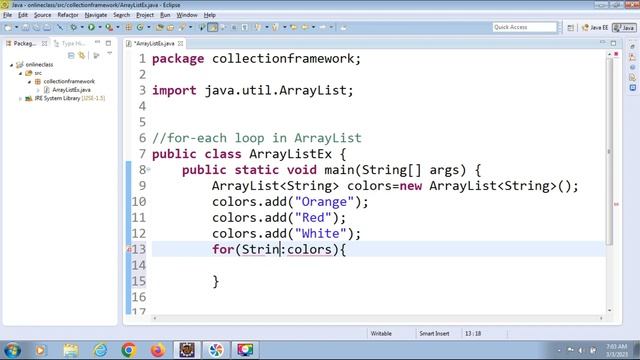Click the New Java Package icon
Viewport: 640px width, 360px height.
129,27
